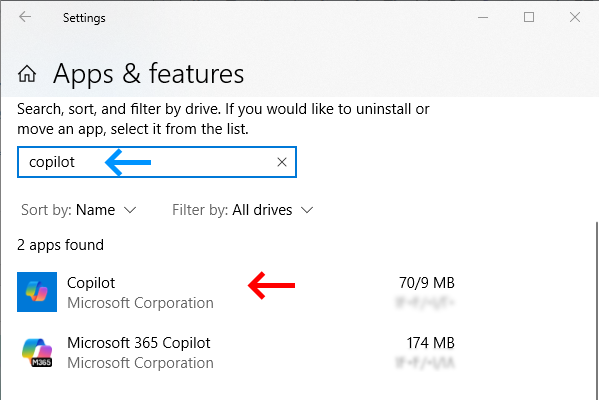Screen dimensions: 600x400
Task: Go to Settings home via house icon
Action: tap(29, 75)
